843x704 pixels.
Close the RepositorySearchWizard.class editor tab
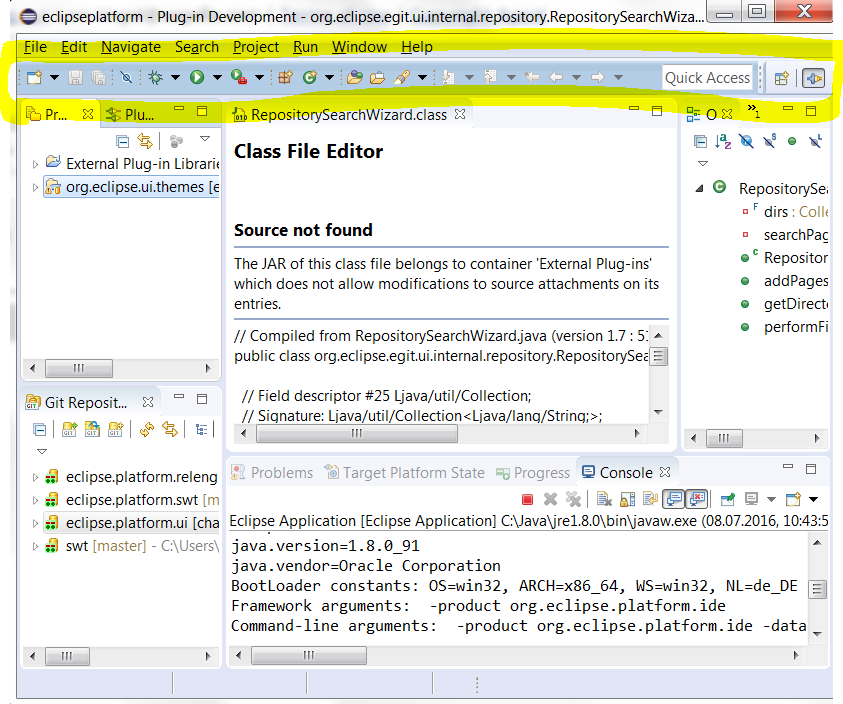click(460, 114)
